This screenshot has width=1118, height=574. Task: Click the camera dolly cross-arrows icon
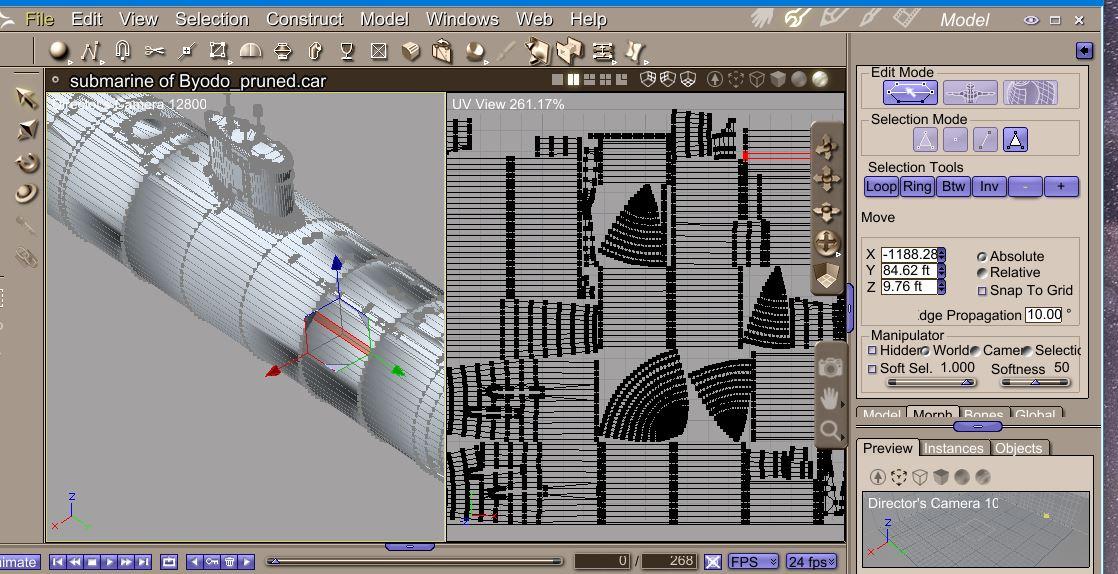point(826,148)
